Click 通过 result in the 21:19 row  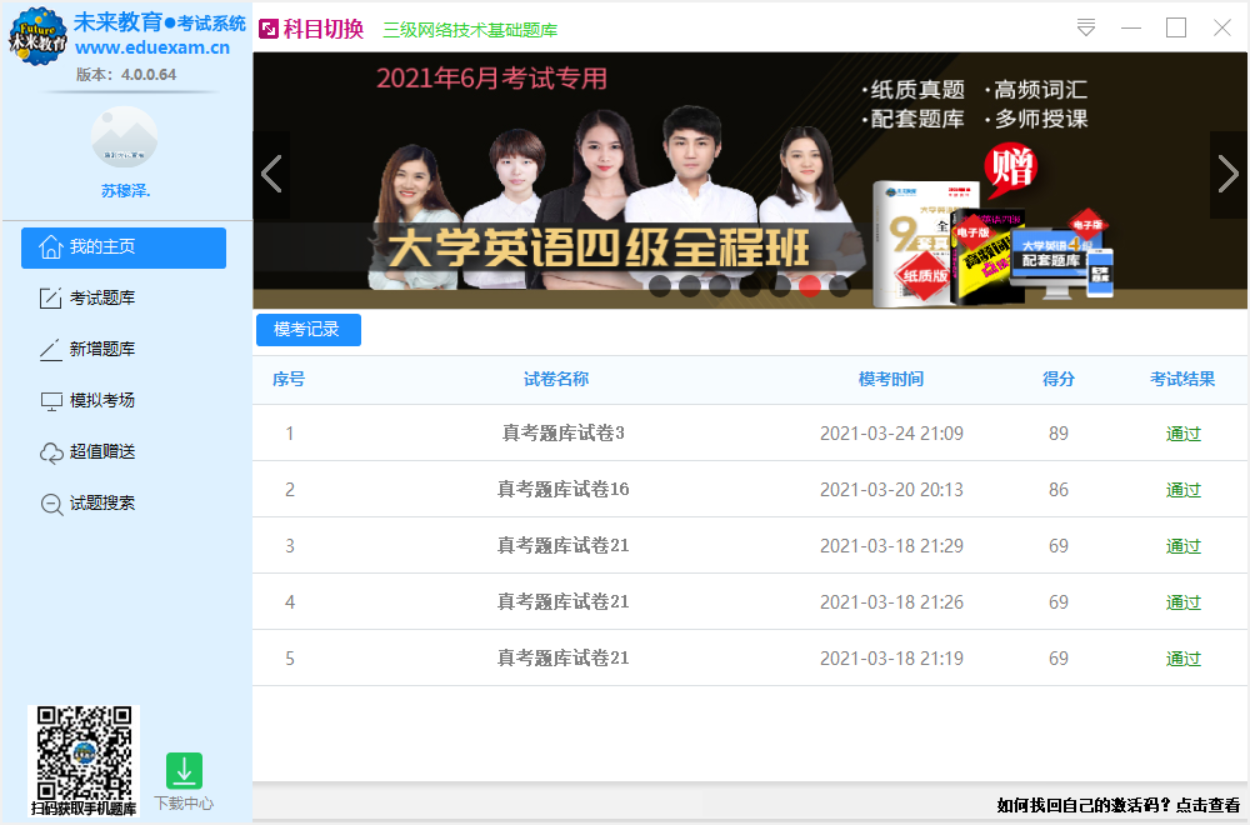(1183, 658)
